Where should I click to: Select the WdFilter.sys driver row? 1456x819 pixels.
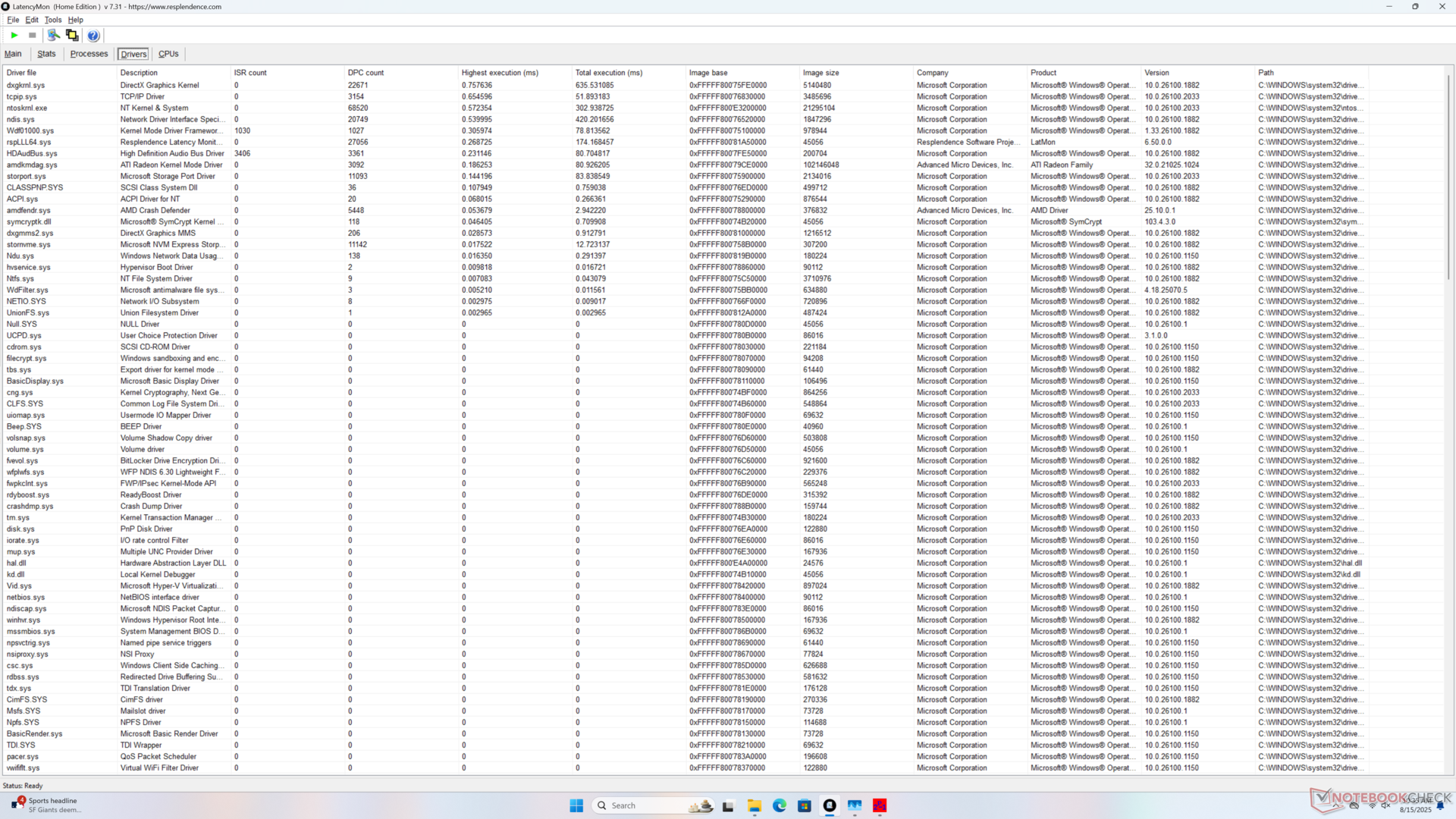(686, 290)
